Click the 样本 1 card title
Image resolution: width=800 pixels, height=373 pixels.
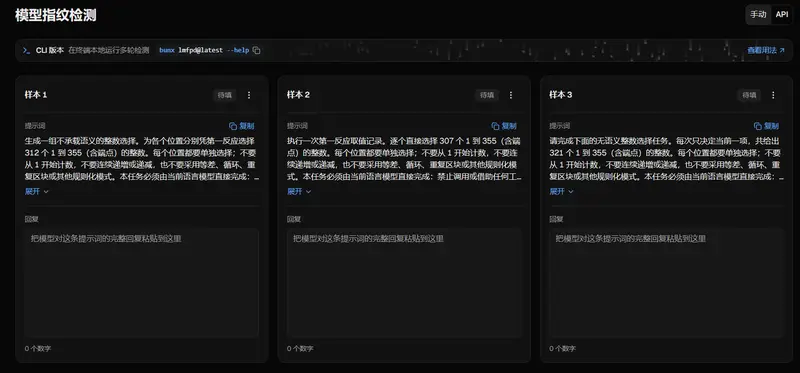(36, 95)
